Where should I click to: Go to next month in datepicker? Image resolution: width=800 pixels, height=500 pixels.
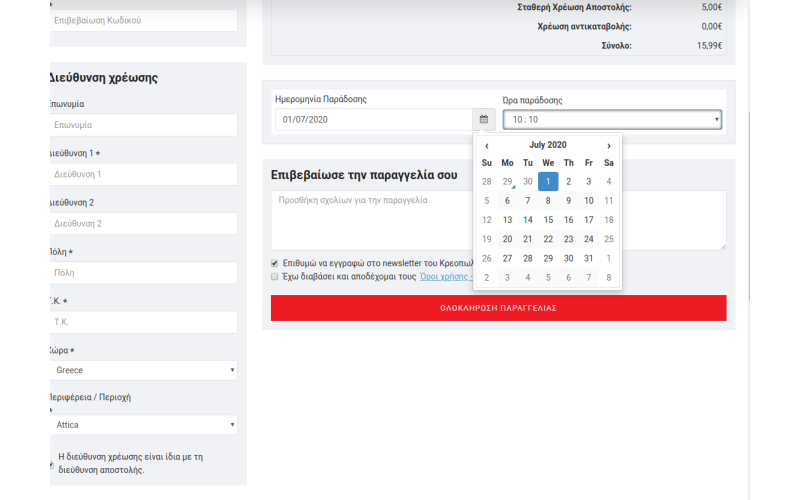coord(608,145)
